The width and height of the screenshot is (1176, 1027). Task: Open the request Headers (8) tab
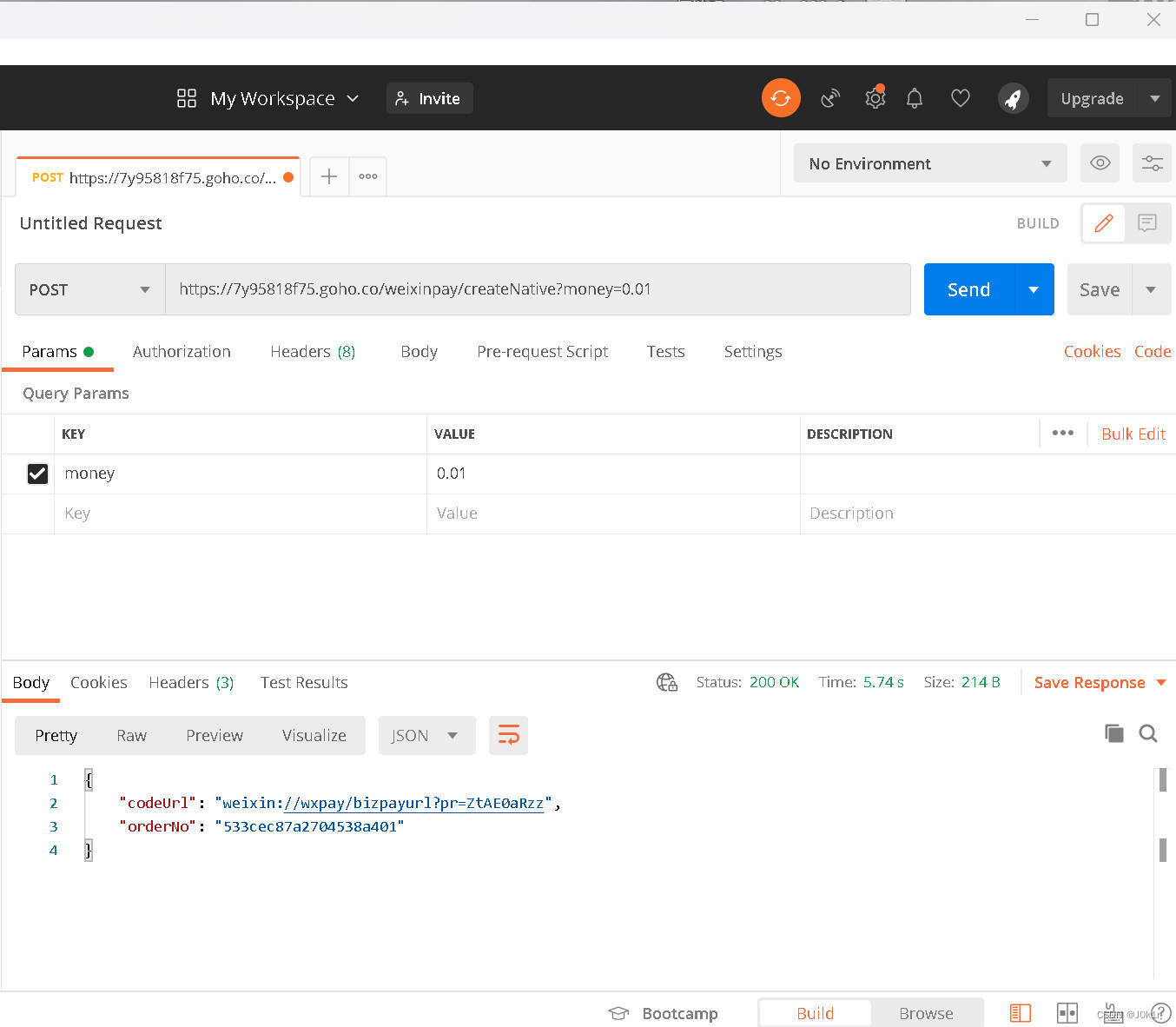click(313, 351)
